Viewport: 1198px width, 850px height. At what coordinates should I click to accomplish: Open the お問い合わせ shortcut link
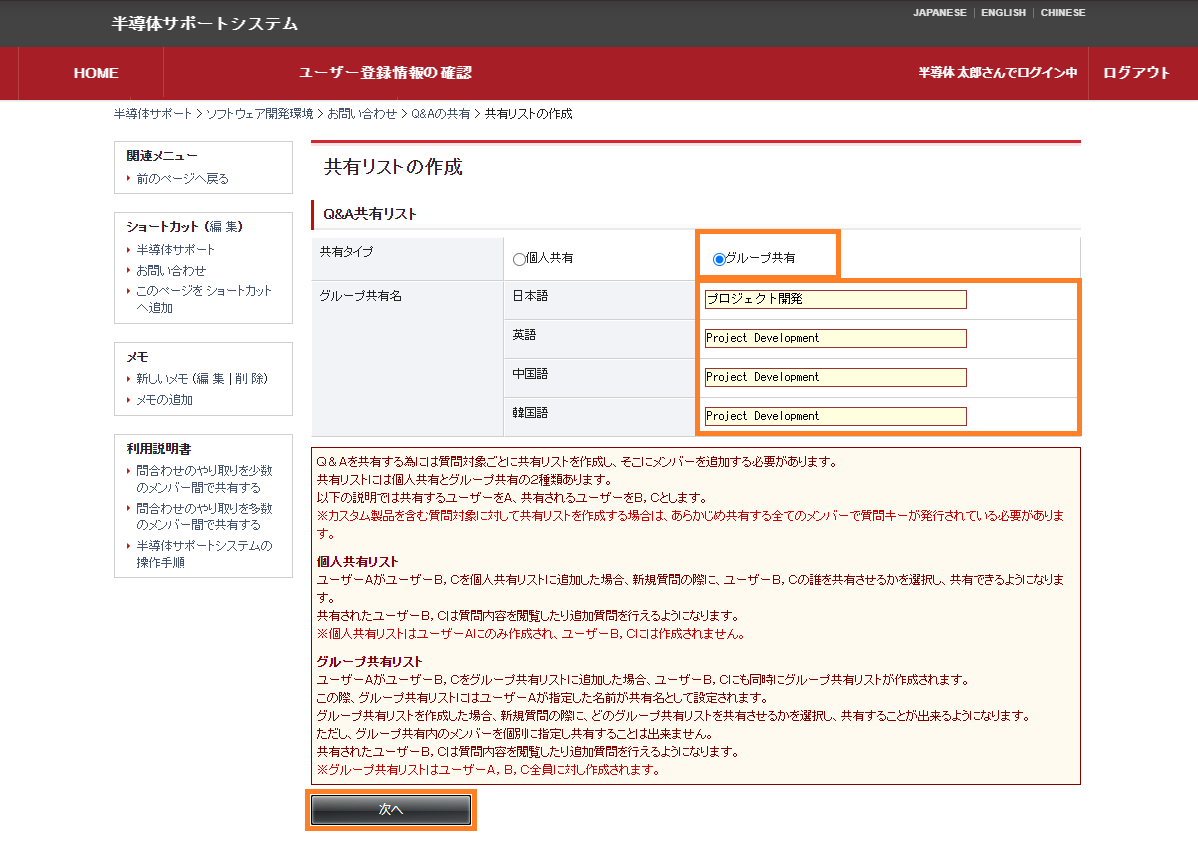point(171,271)
